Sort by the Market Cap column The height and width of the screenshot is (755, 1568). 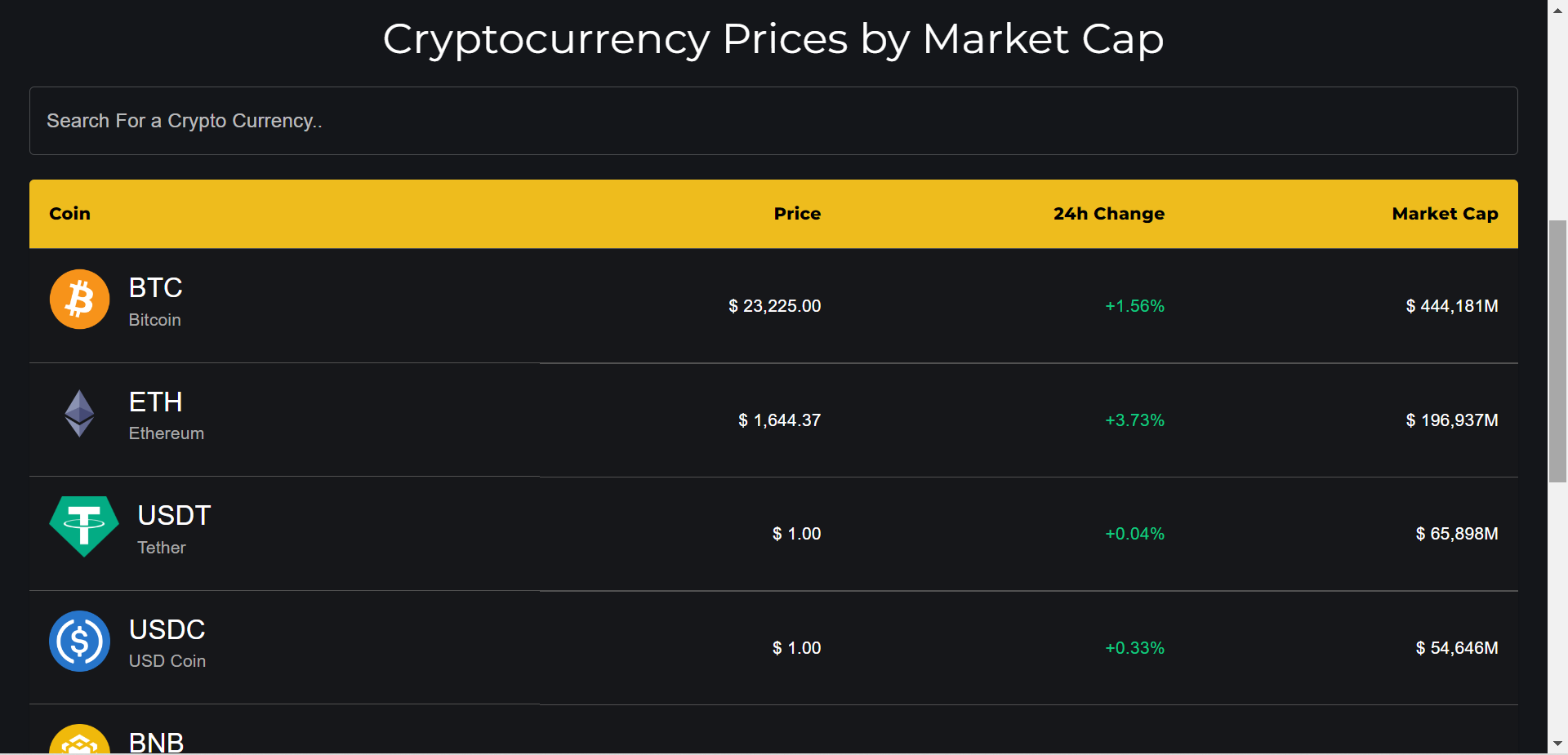[1445, 213]
